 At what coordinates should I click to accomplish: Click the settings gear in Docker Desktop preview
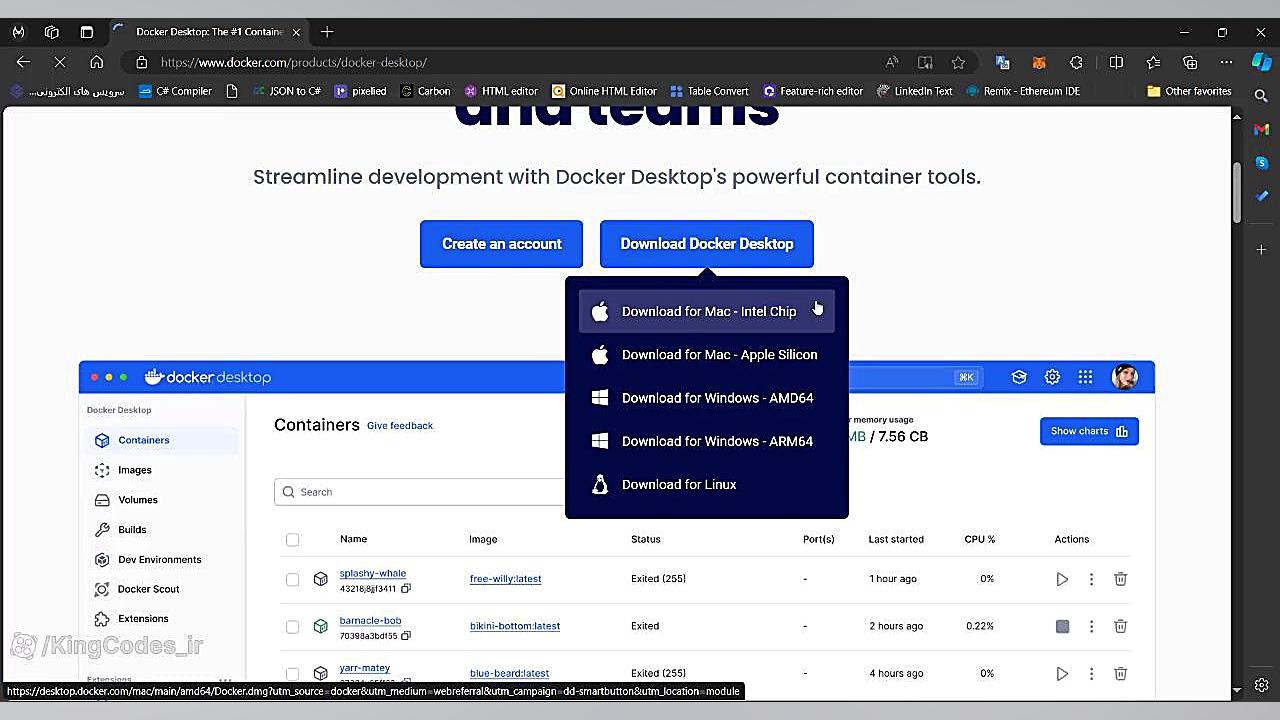pos(1052,377)
